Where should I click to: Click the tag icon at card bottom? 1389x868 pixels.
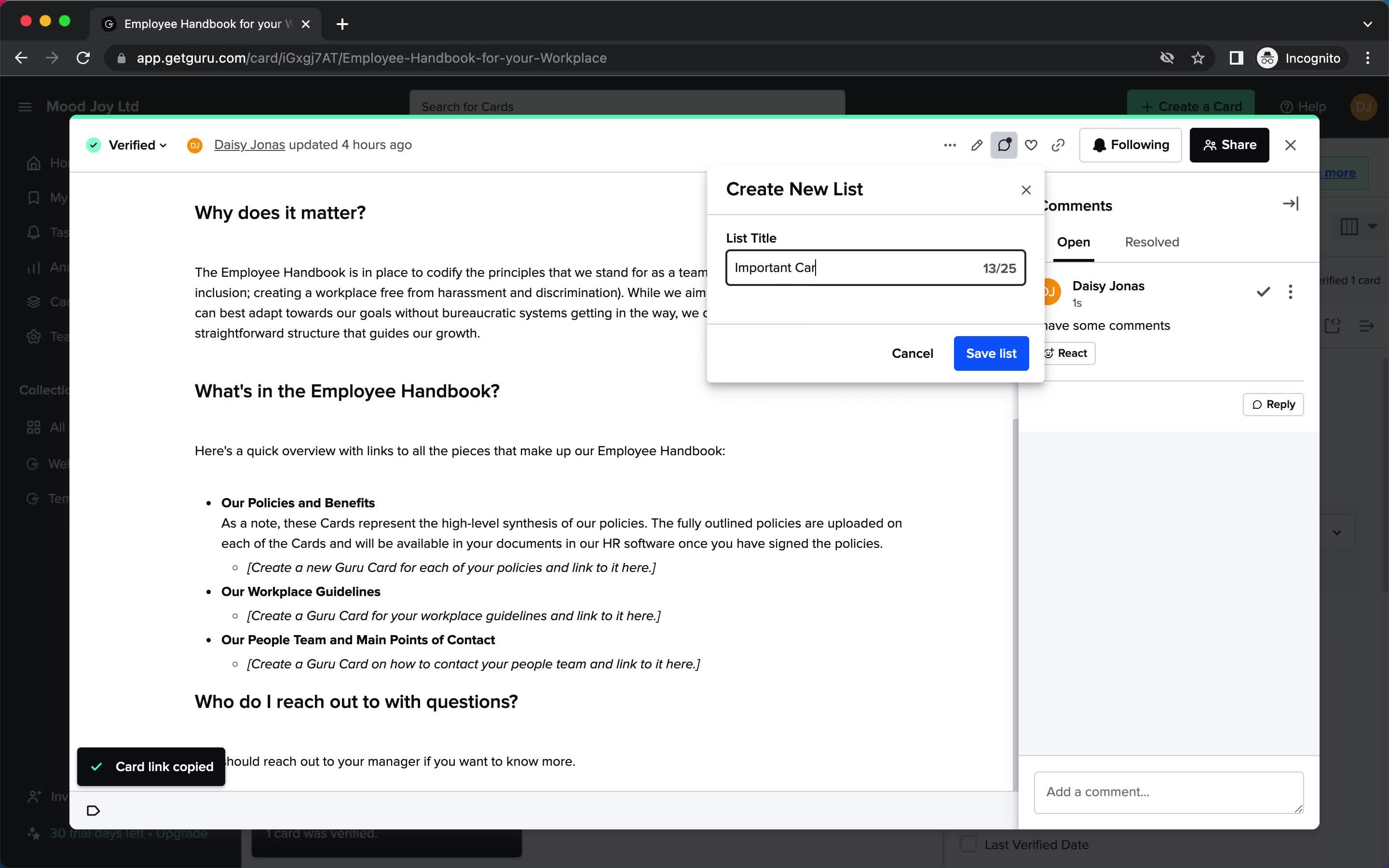coord(93,811)
